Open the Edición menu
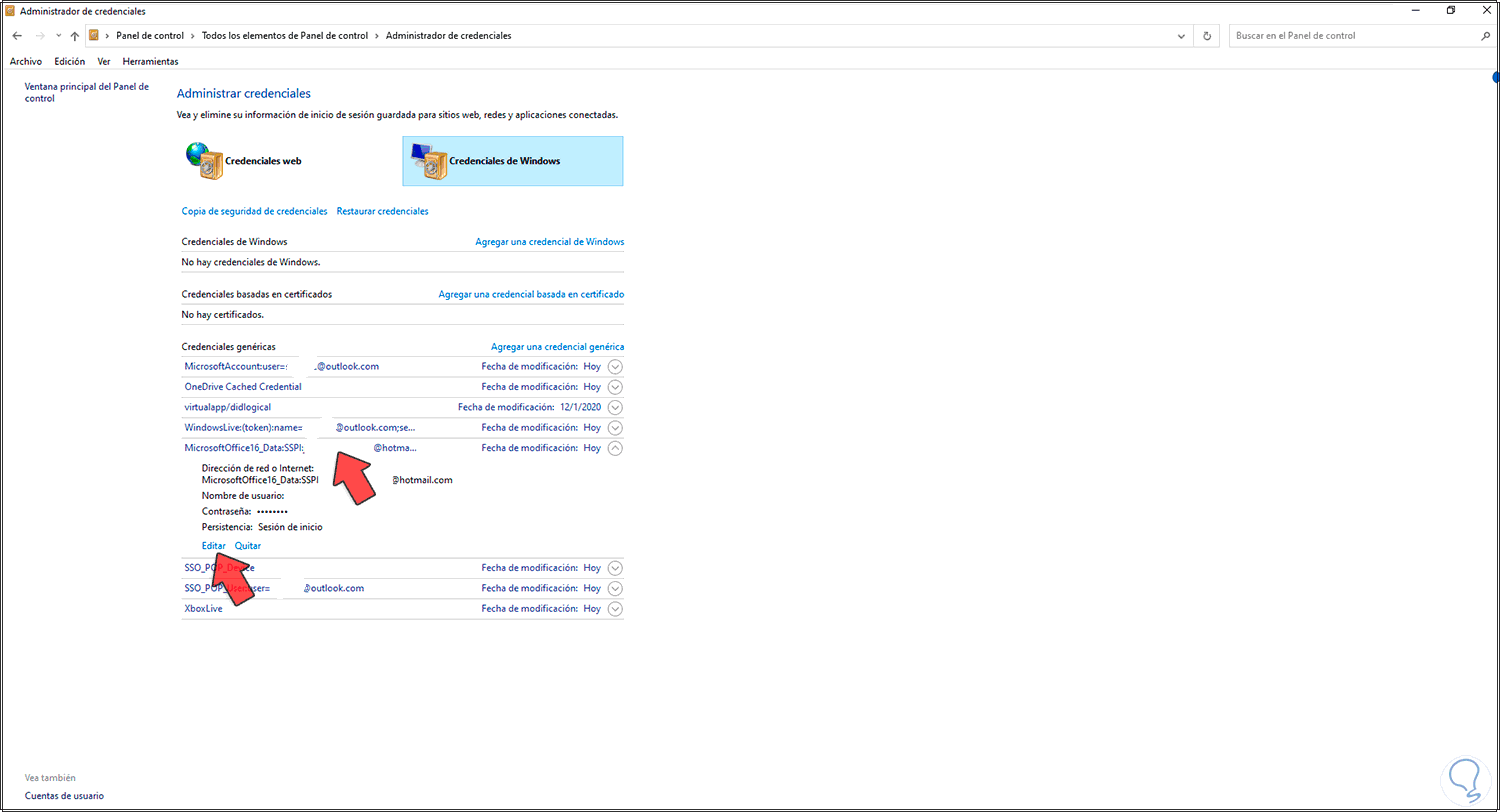The height and width of the screenshot is (812, 1500). pyautogui.click(x=70, y=61)
